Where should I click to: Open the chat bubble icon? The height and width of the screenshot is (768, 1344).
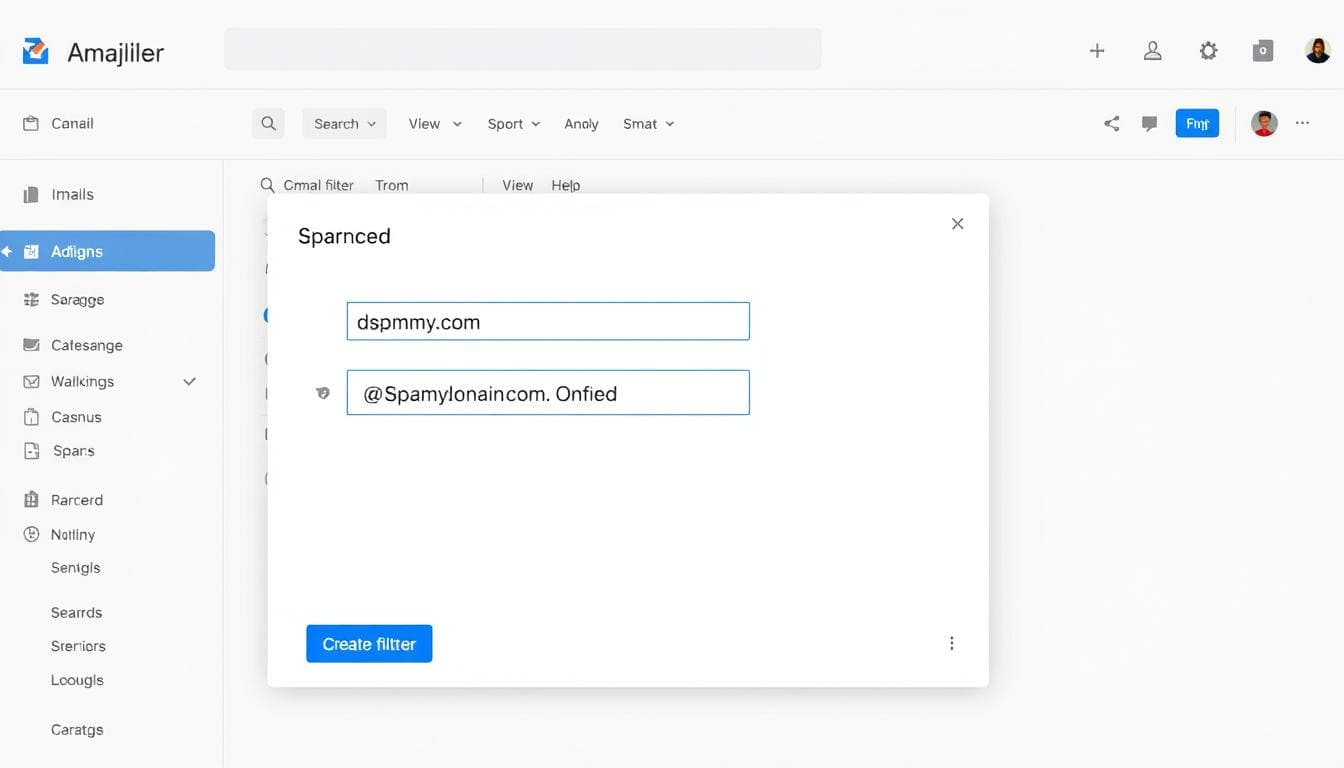1150,124
